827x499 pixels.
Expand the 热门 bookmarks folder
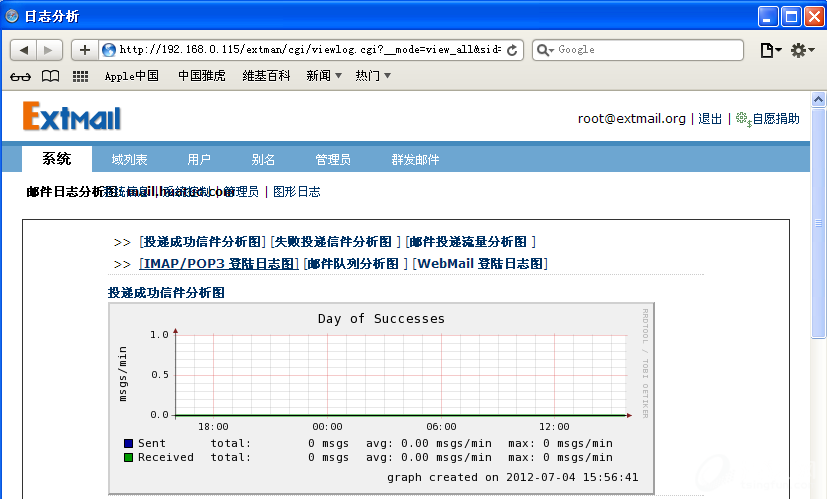[373, 76]
